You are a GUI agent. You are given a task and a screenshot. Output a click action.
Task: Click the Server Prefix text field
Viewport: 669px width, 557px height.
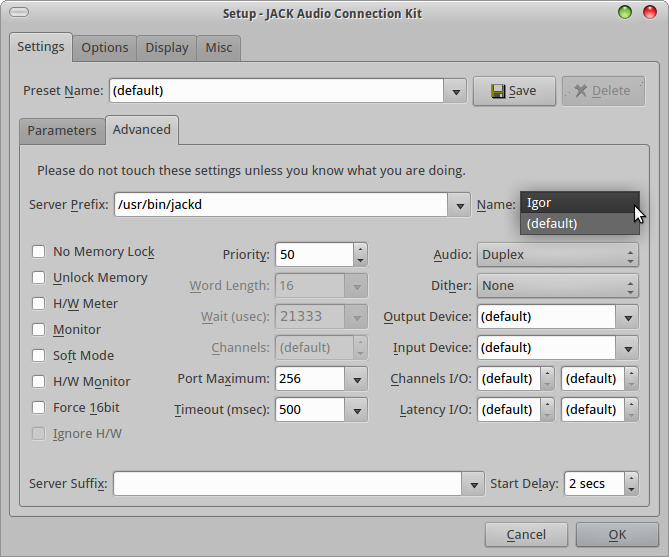281,205
